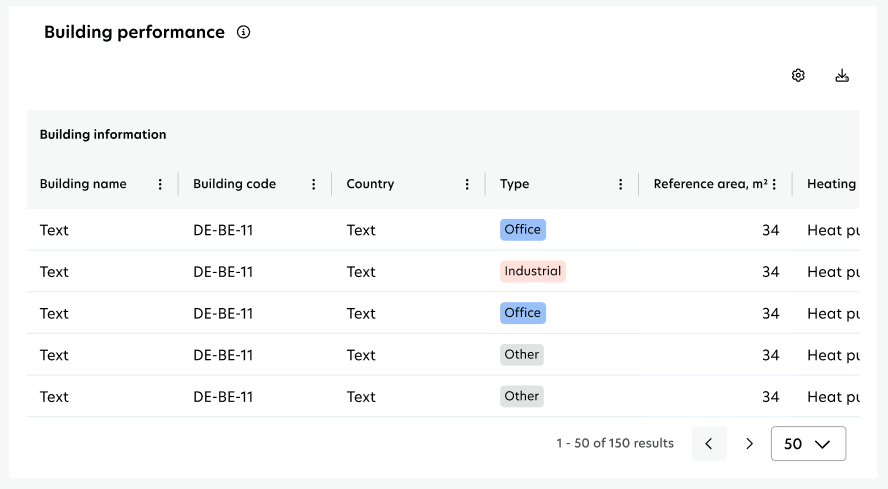
Task: Click the first Other type tag
Action: (x=521, y=355)
